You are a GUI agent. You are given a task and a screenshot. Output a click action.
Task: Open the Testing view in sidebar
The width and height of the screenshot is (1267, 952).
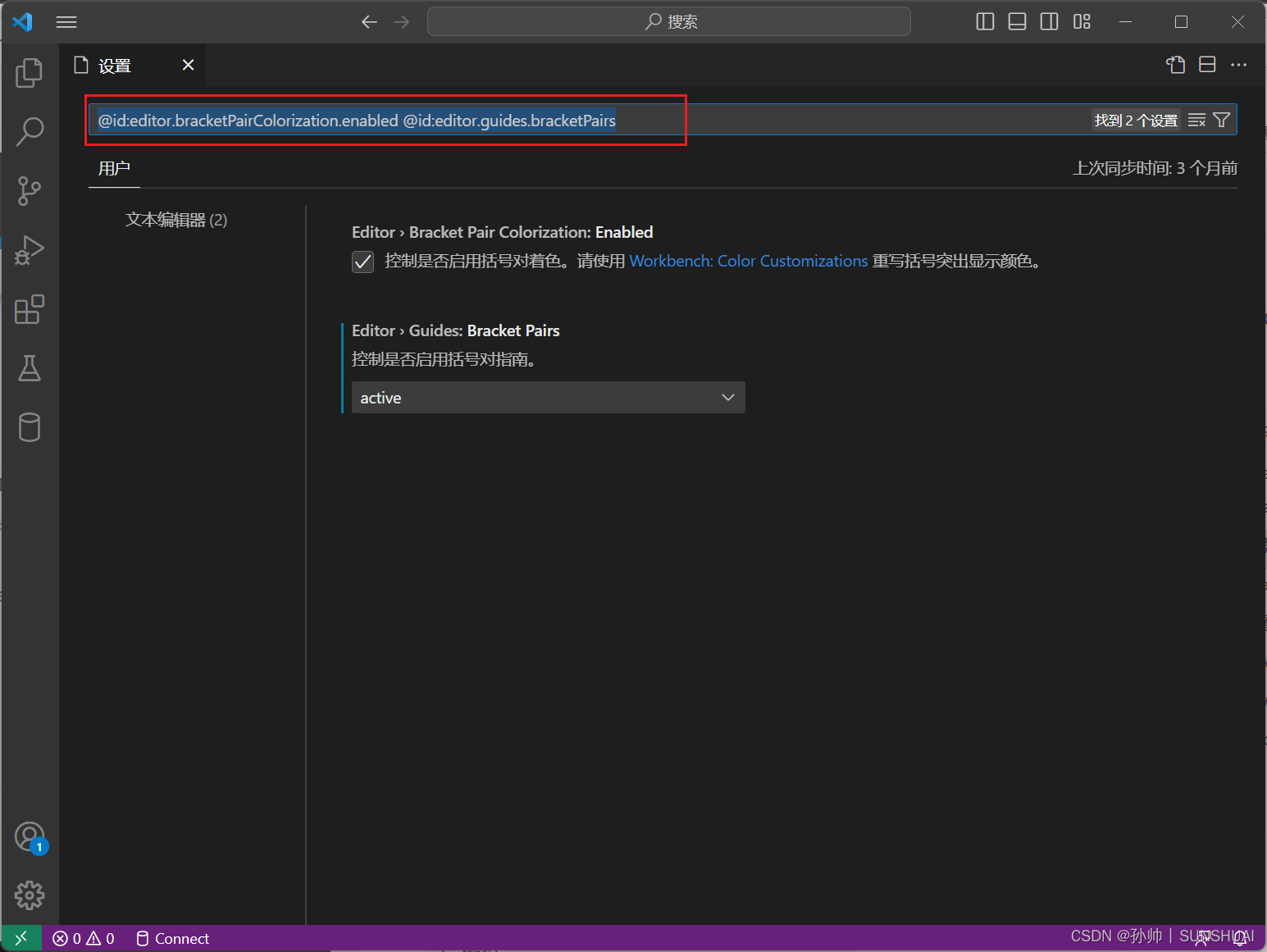point(30,368)
